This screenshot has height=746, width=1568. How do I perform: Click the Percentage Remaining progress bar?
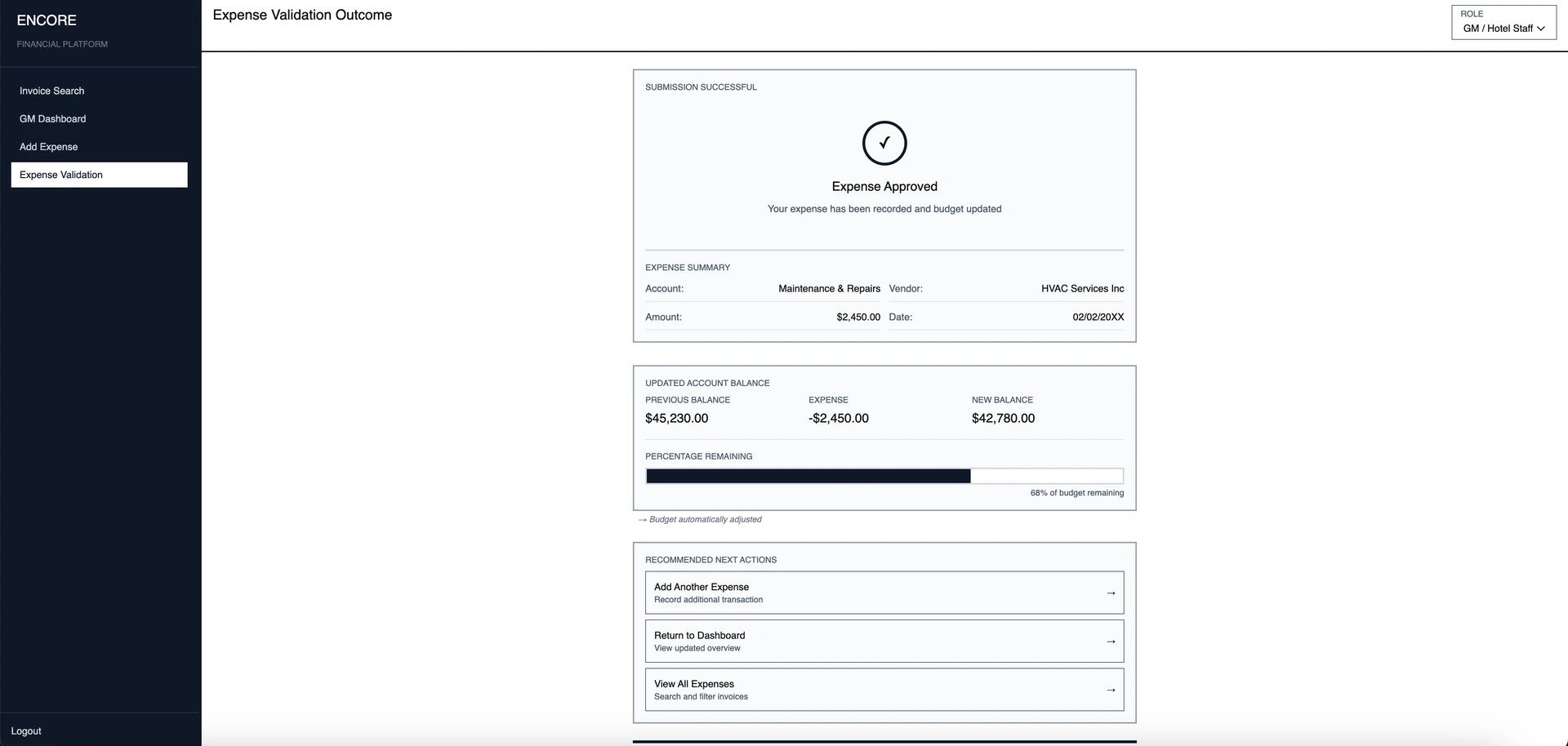click(x=884, y=476)
